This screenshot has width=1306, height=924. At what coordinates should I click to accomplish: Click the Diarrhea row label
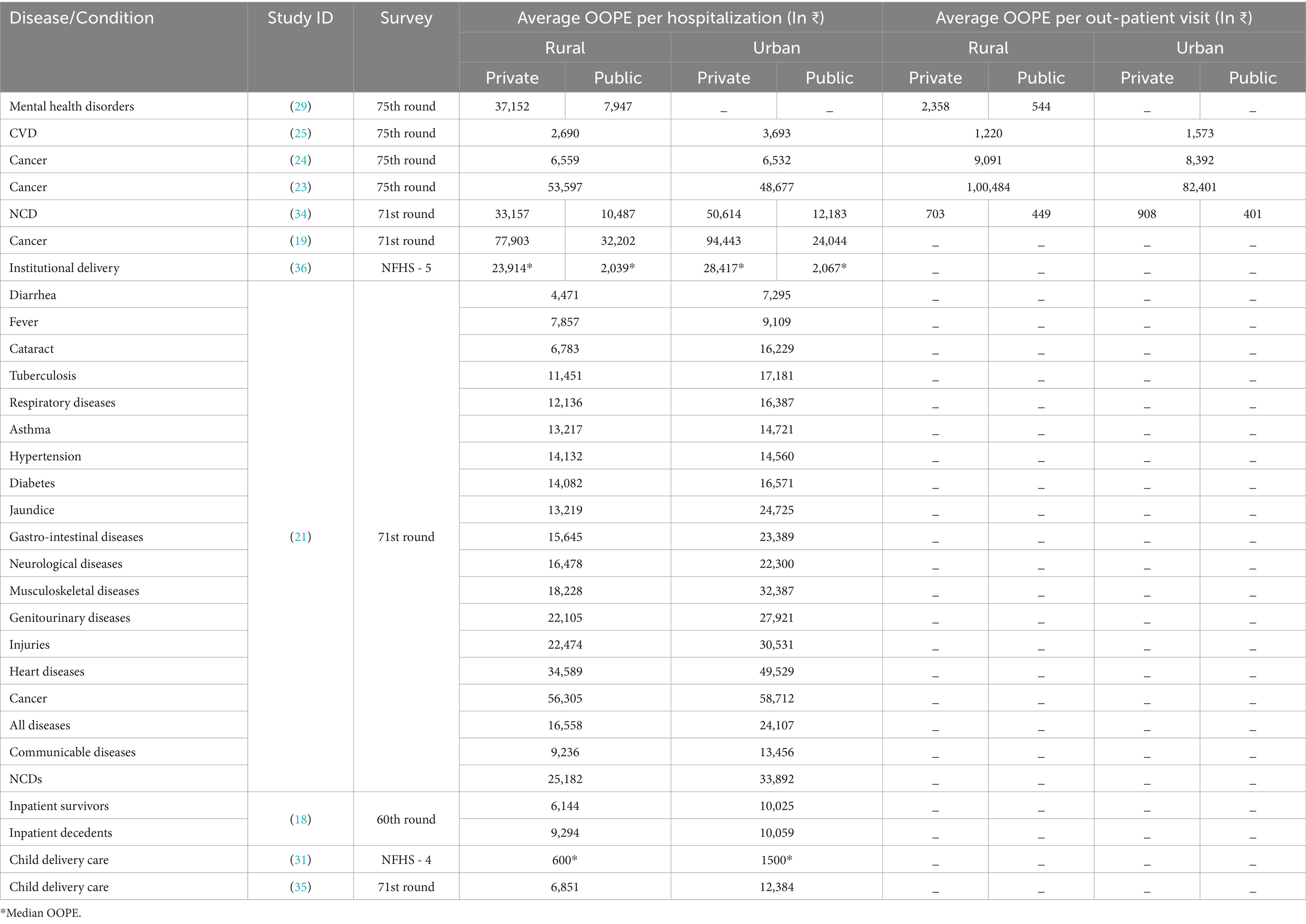pyautogui.click(x=33, y=295)
